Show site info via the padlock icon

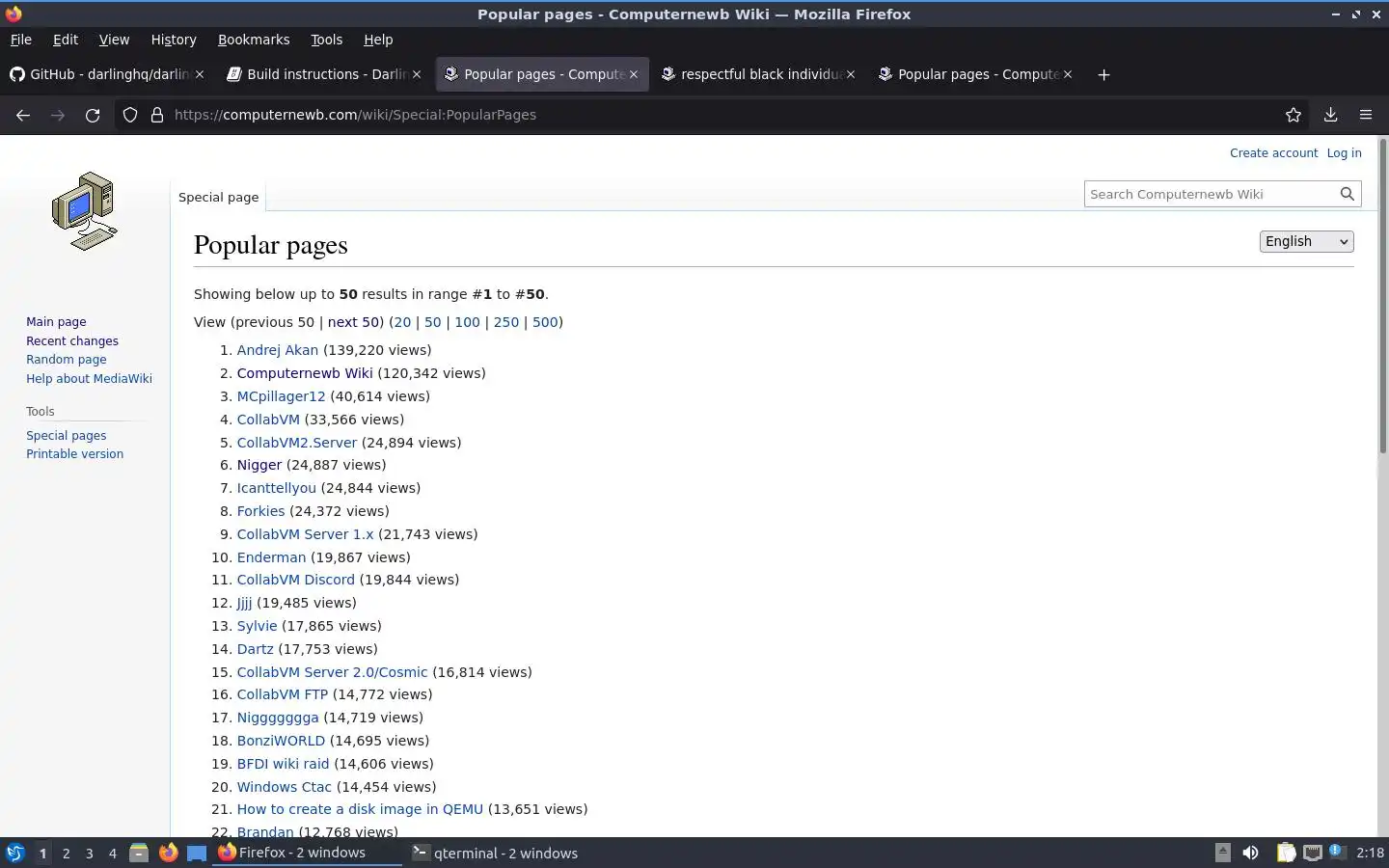[x=157, y=115]
